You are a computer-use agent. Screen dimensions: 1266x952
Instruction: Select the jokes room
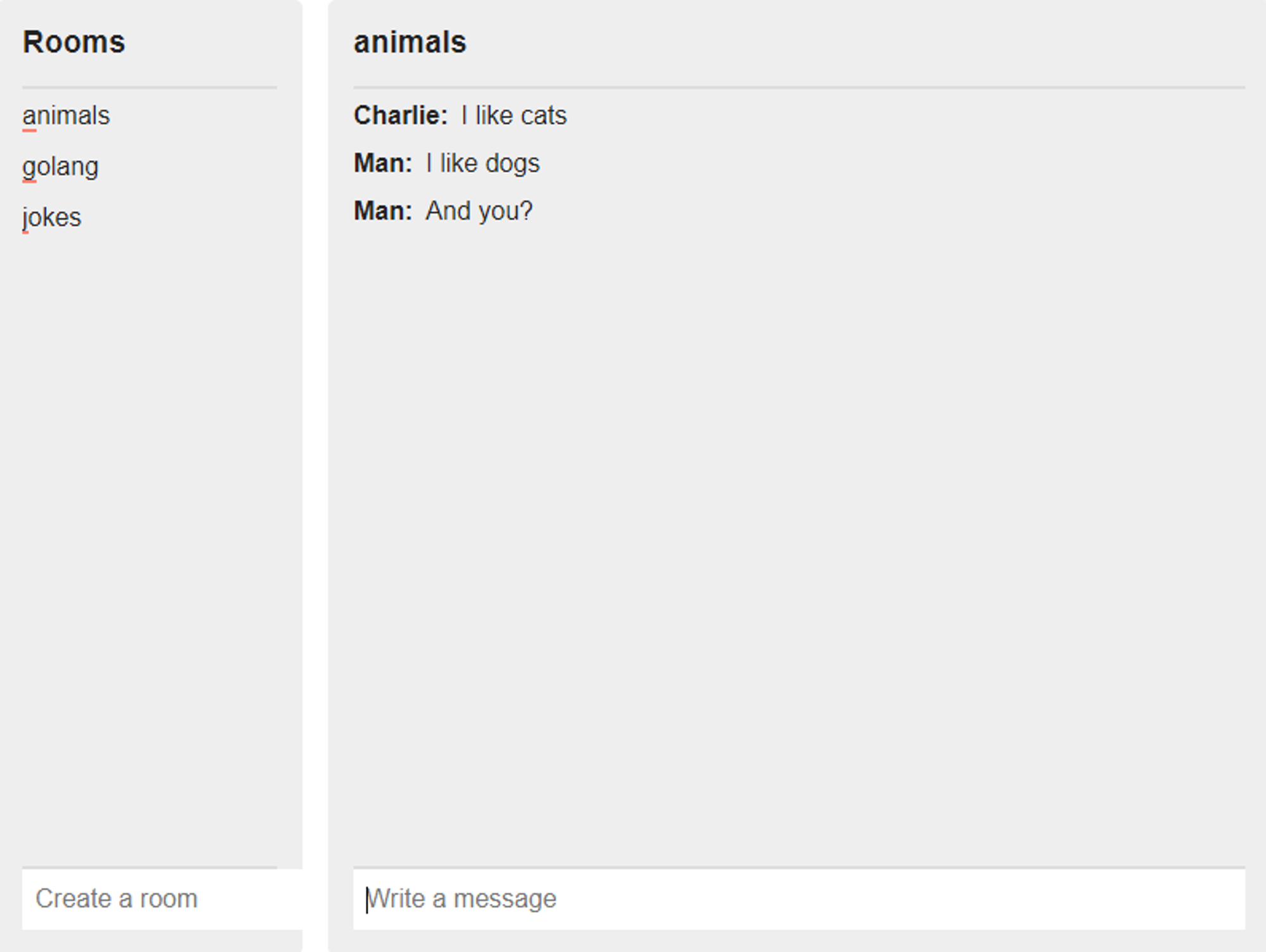52,218
